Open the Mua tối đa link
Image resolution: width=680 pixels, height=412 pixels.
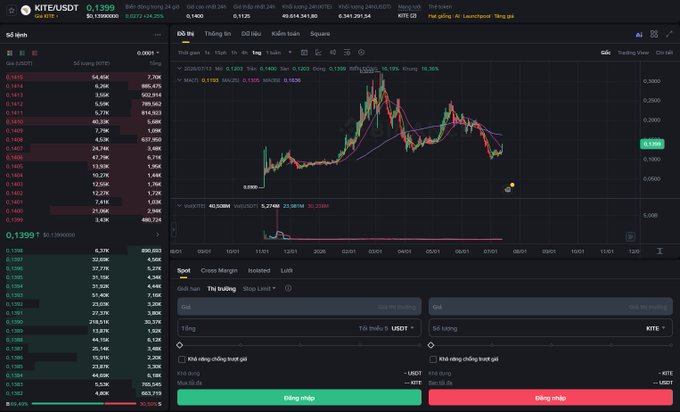190,383
